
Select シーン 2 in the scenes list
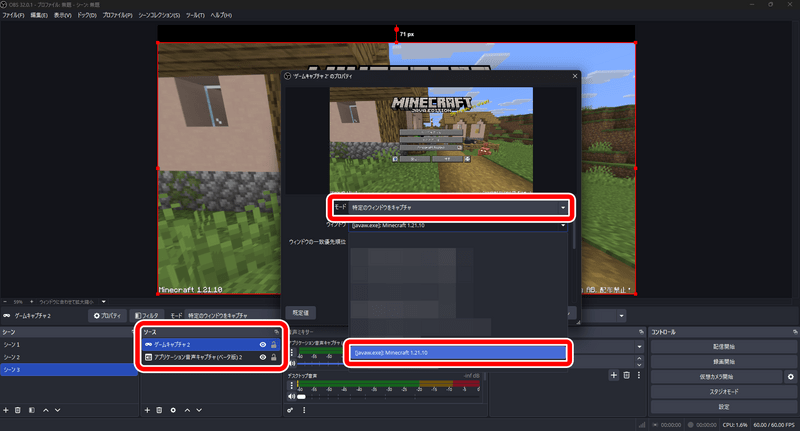(69, 357)
